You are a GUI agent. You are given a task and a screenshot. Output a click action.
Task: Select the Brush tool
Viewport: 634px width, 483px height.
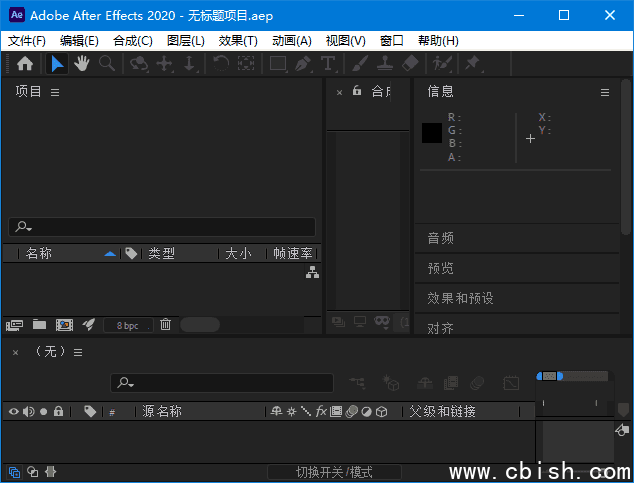coord(360,63)
